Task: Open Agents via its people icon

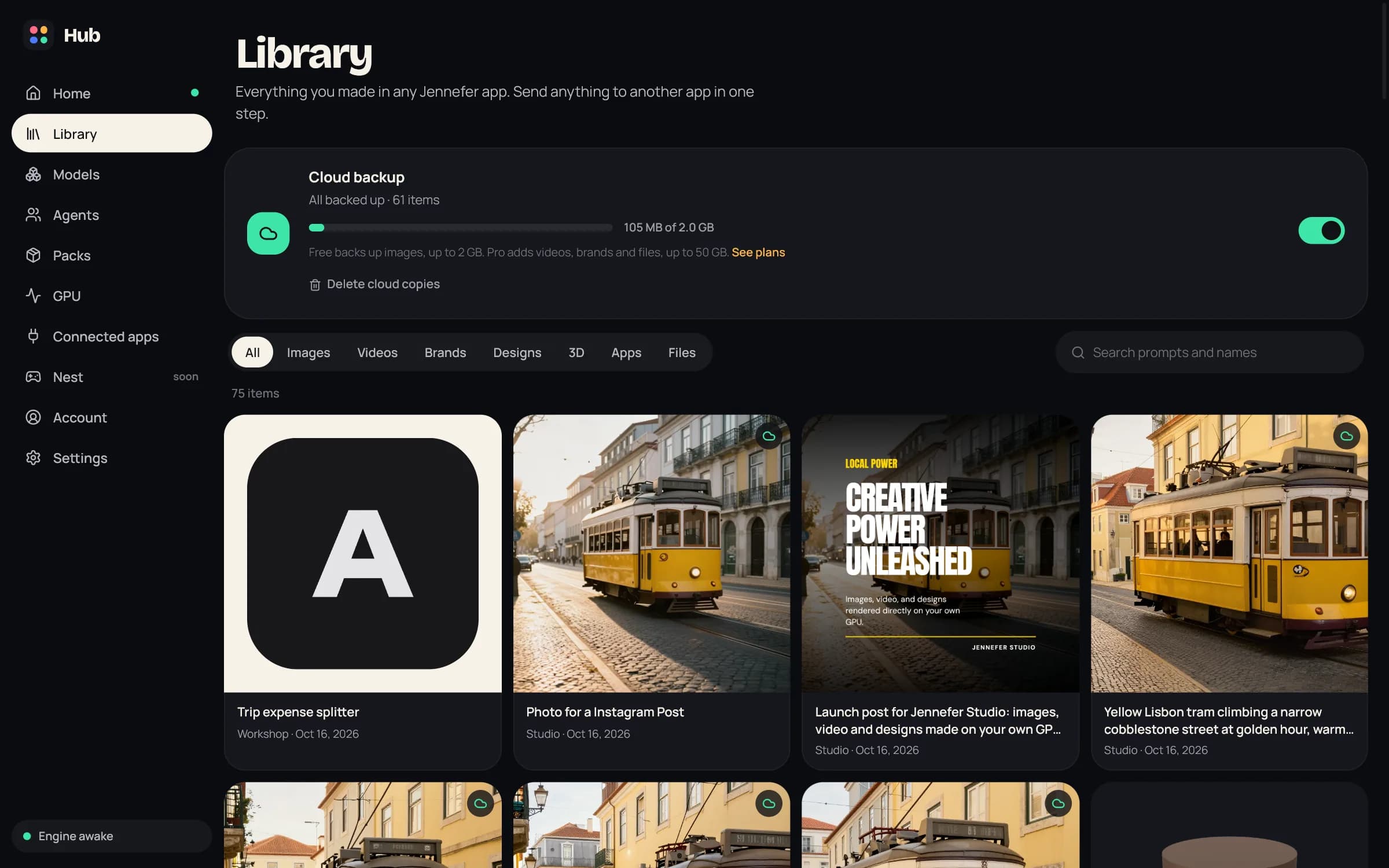Action: tap(33, 215)
